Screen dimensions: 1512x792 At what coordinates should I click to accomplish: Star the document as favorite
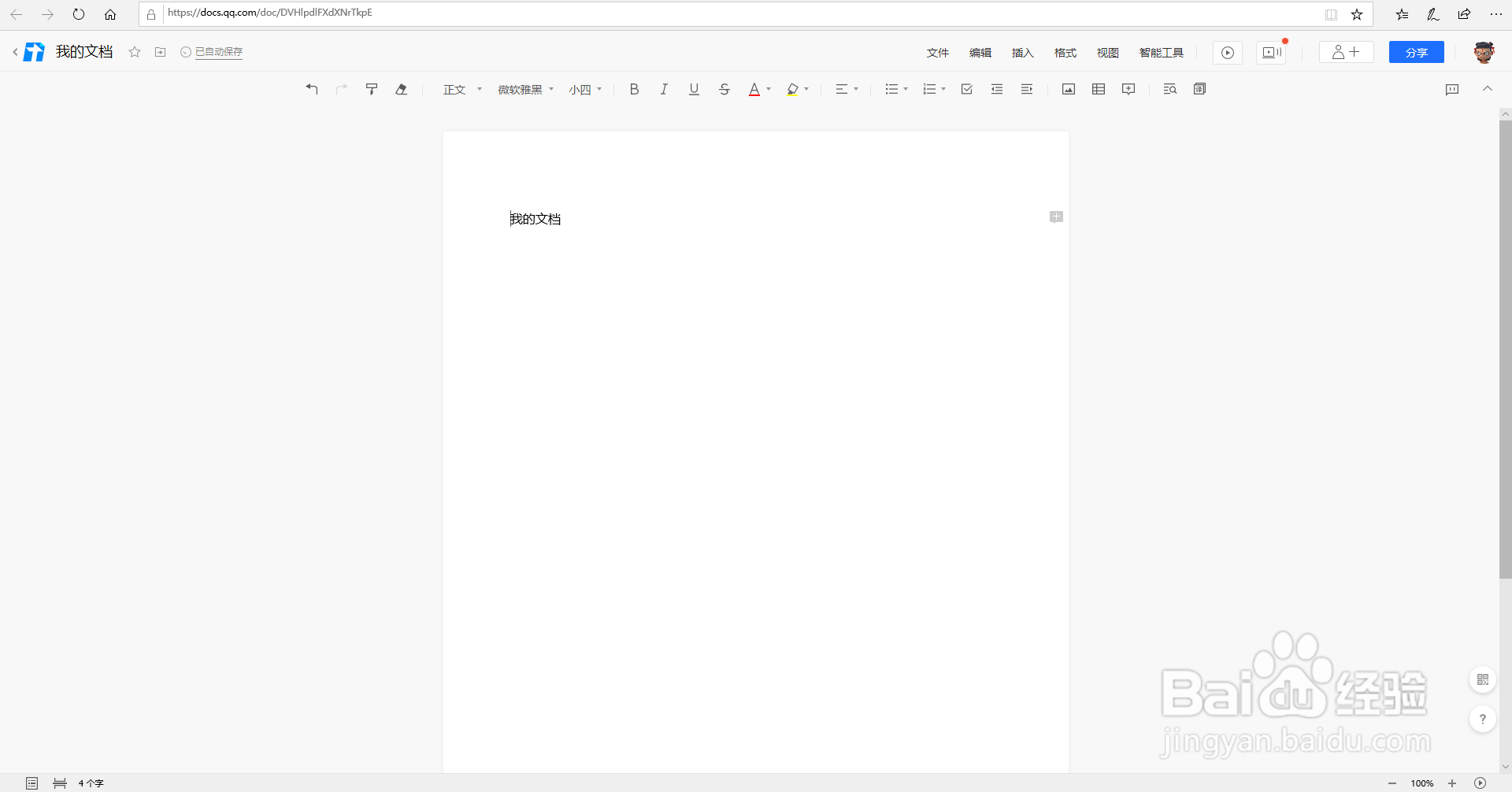pyautogui.click(x=135, y=52)
